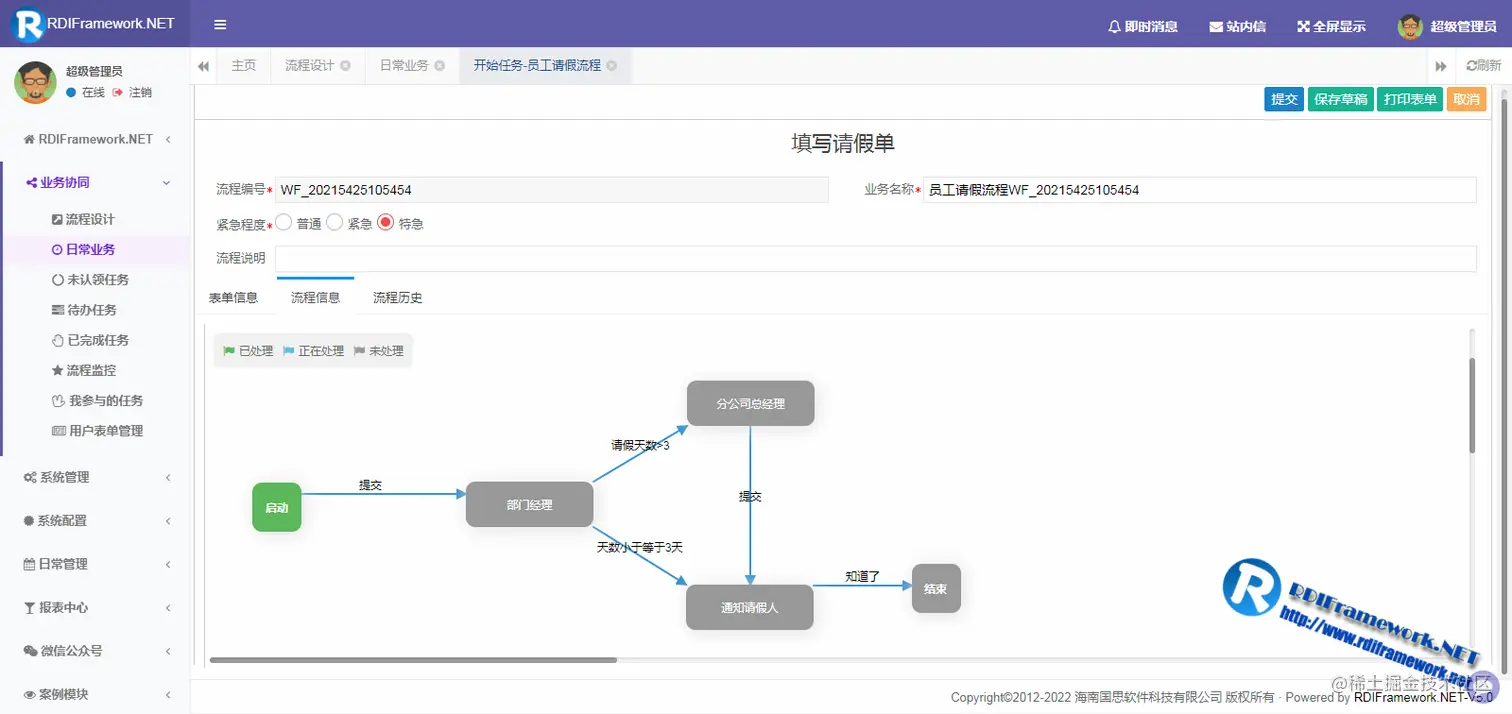This screenshot has height=714, width=1512.
Task: Click the RDIFramework.NET logo
Action: (93, 23)
